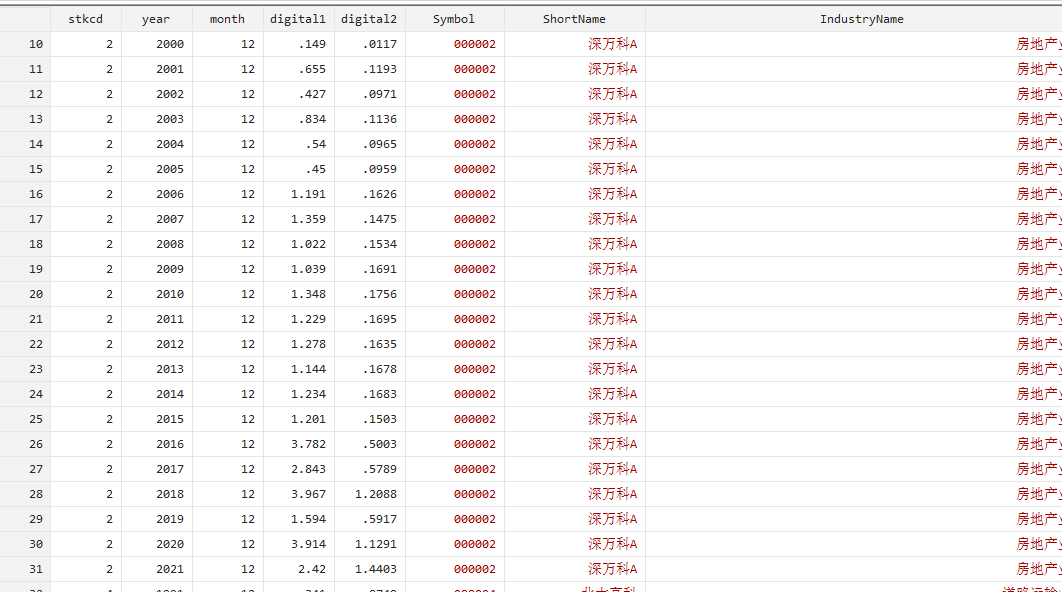1062x592 pixels.
Task: Click the digital2 column header
Action: [x=370, y=19]
